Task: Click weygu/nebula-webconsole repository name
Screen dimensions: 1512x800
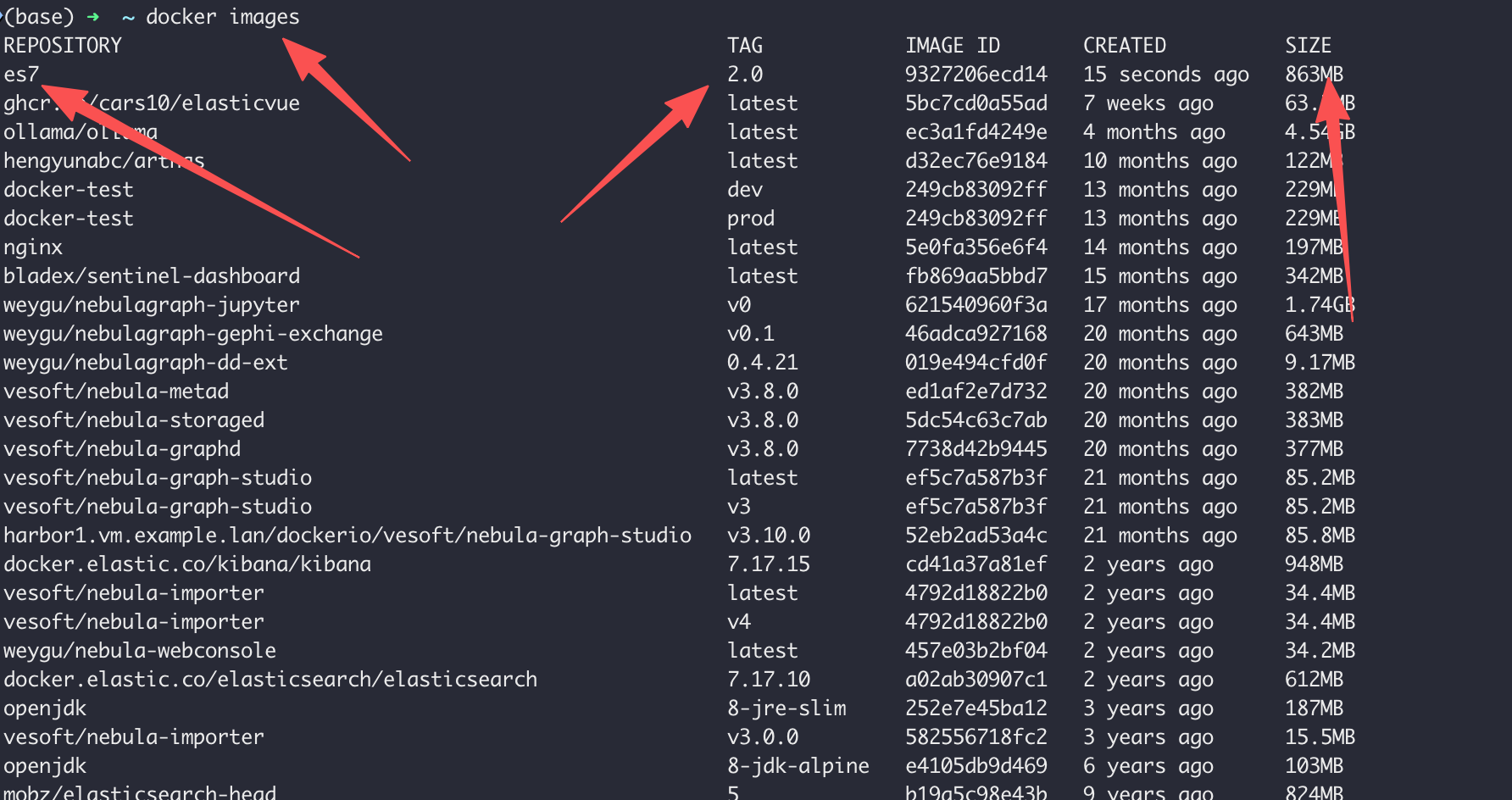Action: click(x=140, y=651)
